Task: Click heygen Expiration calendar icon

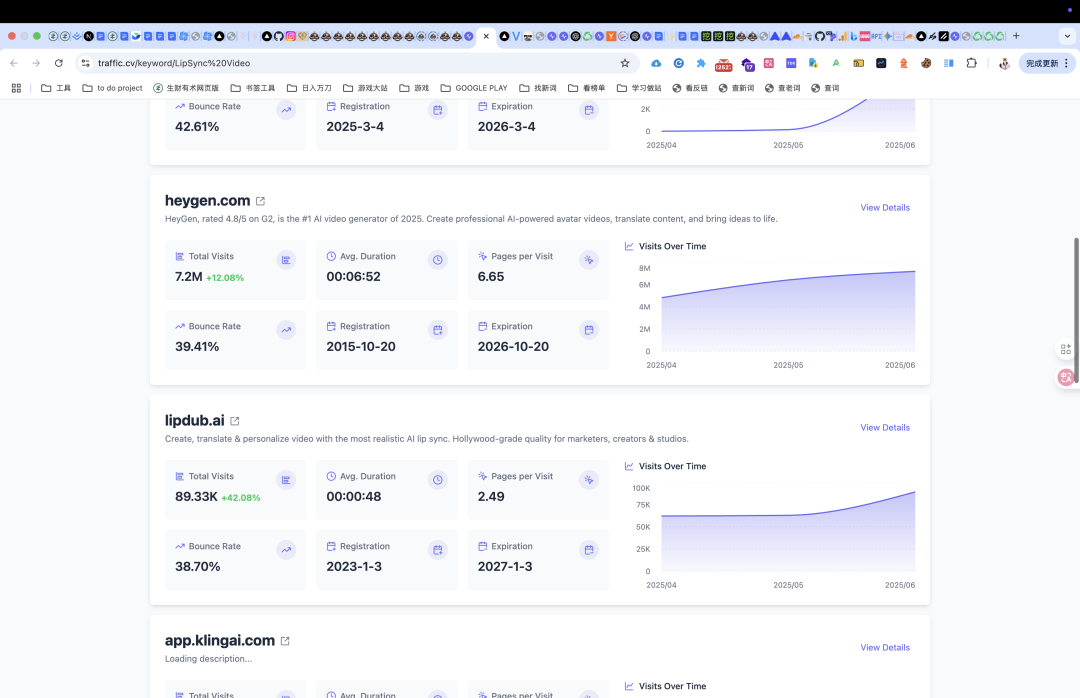Action: coord(589,330)
